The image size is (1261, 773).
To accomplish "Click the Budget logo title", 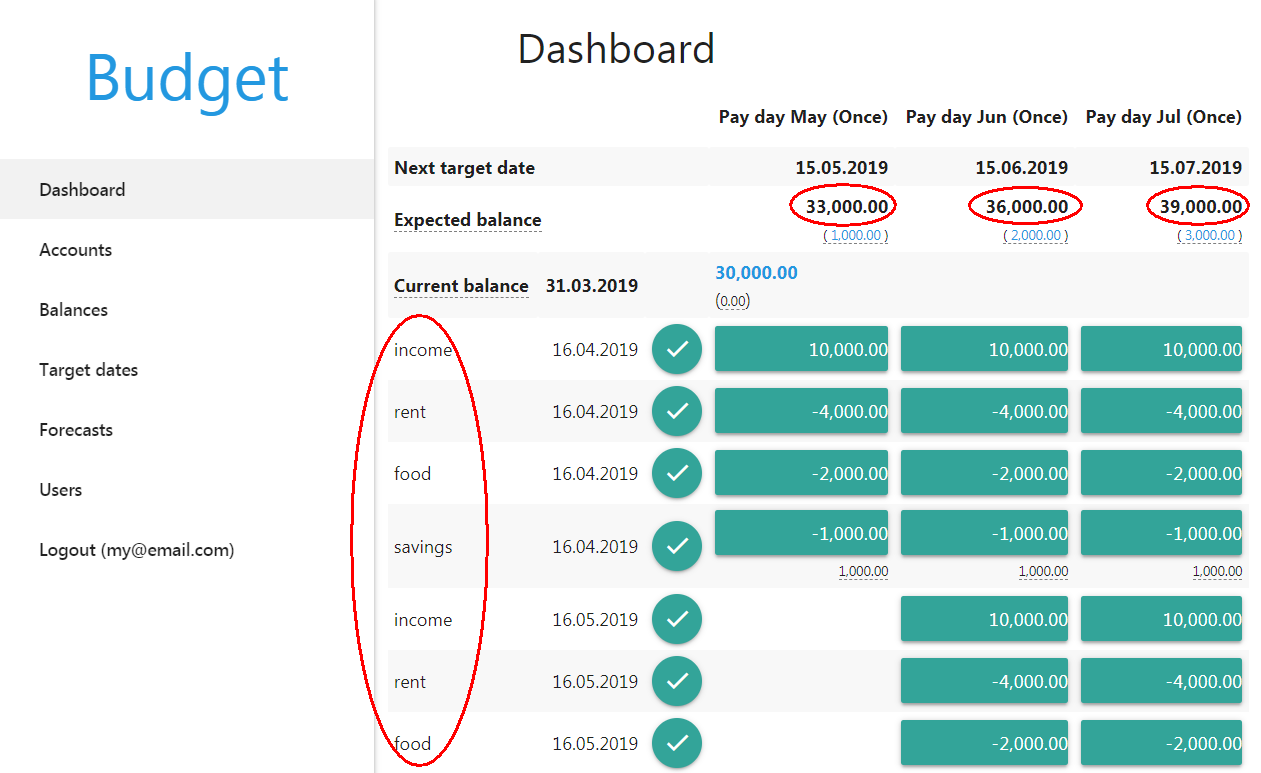I will click(x=187, y=78).
